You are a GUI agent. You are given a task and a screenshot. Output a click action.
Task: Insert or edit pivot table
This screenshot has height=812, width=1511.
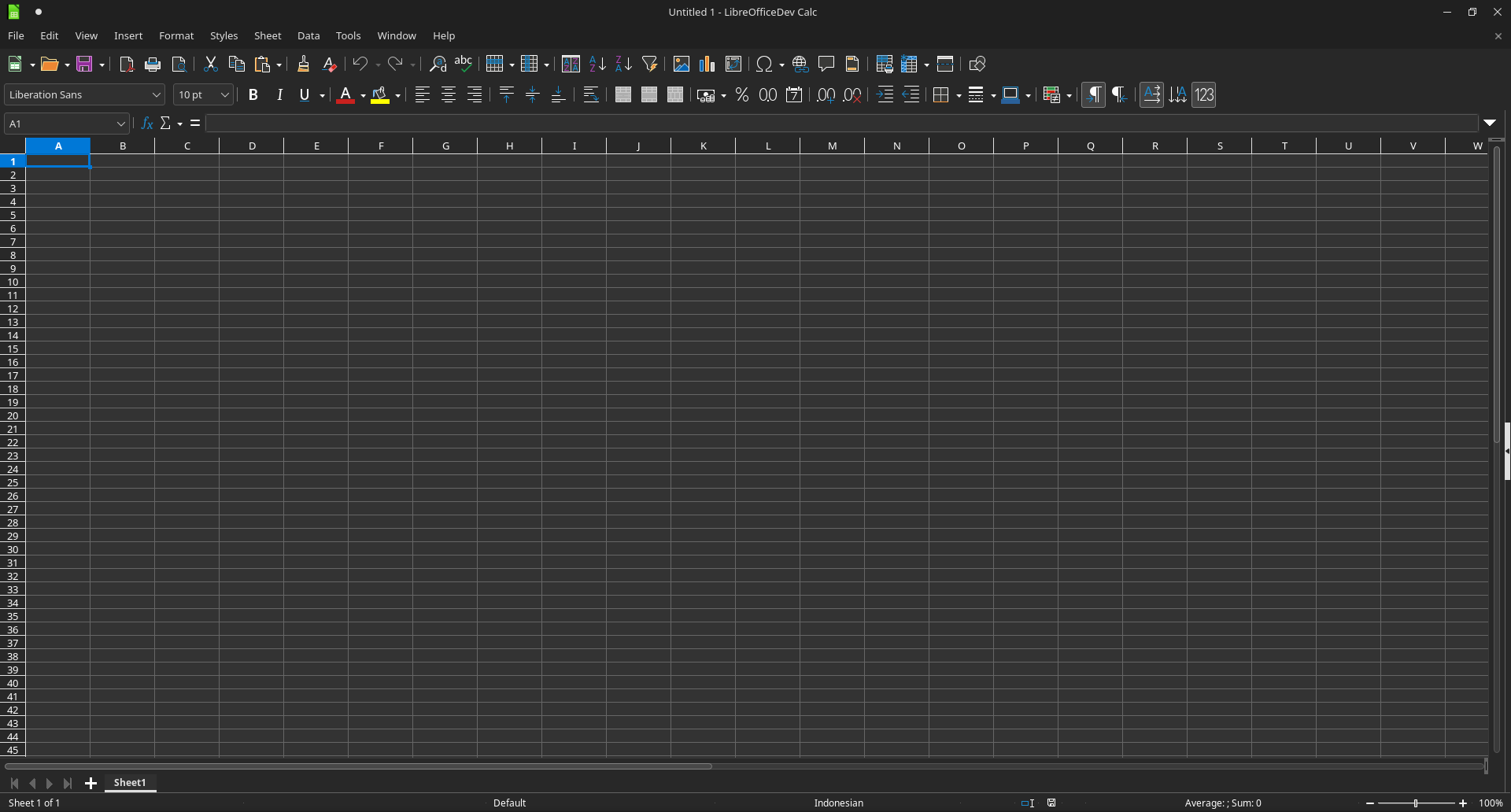click(733, 65)
